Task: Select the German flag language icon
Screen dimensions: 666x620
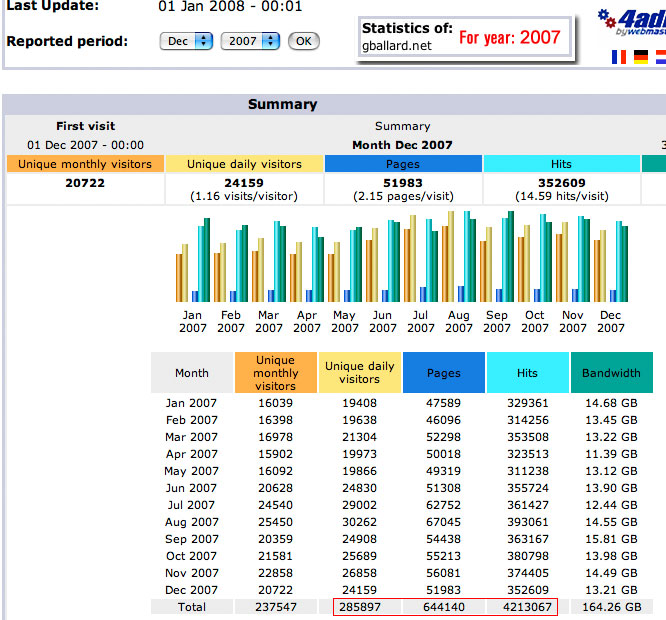Action: click(641, 57)
